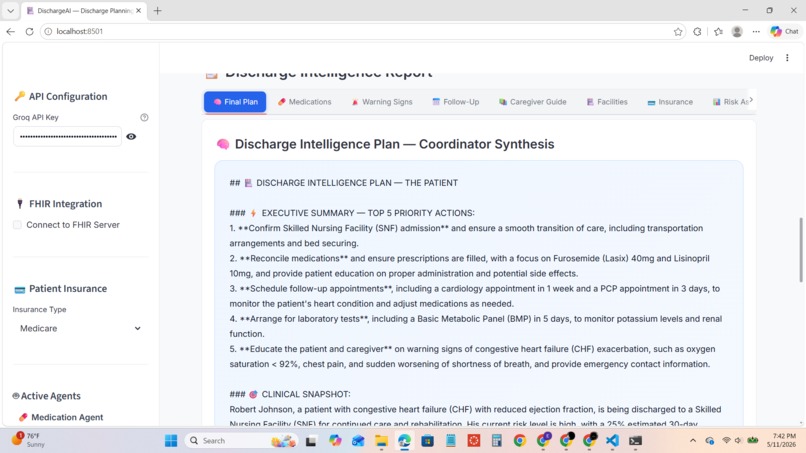Launch Copilot from taskbar
This screenshot has height=453, width=806.
click(x=335, y=441)
